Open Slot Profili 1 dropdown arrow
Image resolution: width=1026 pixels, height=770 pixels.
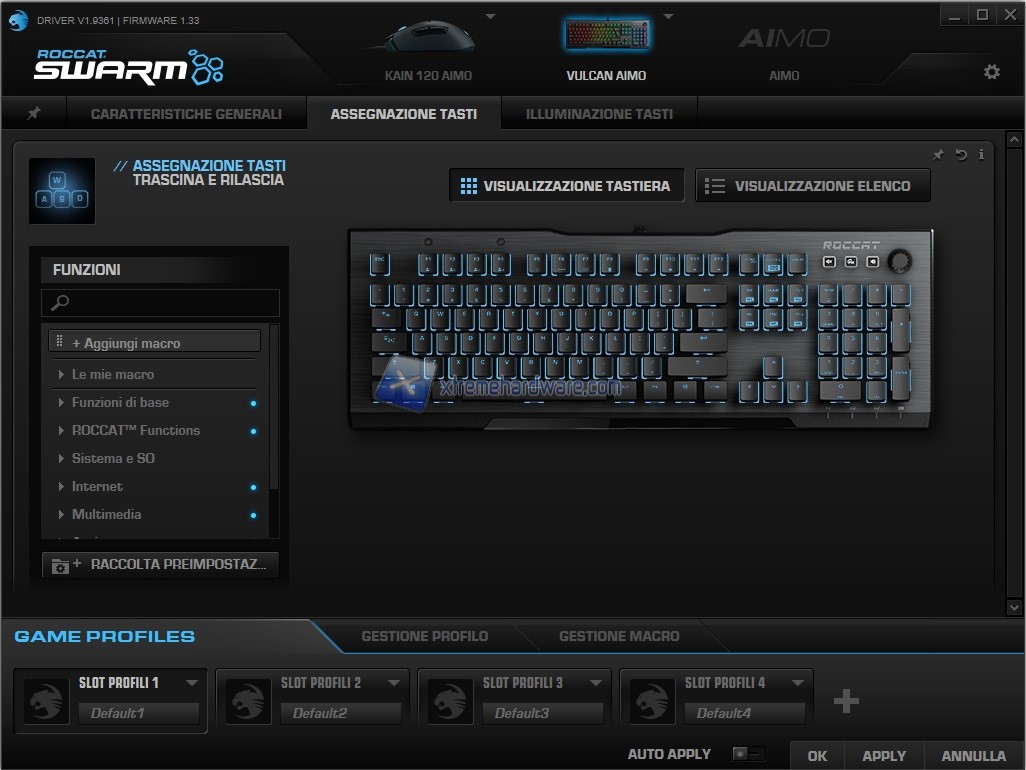coord(192,683)
